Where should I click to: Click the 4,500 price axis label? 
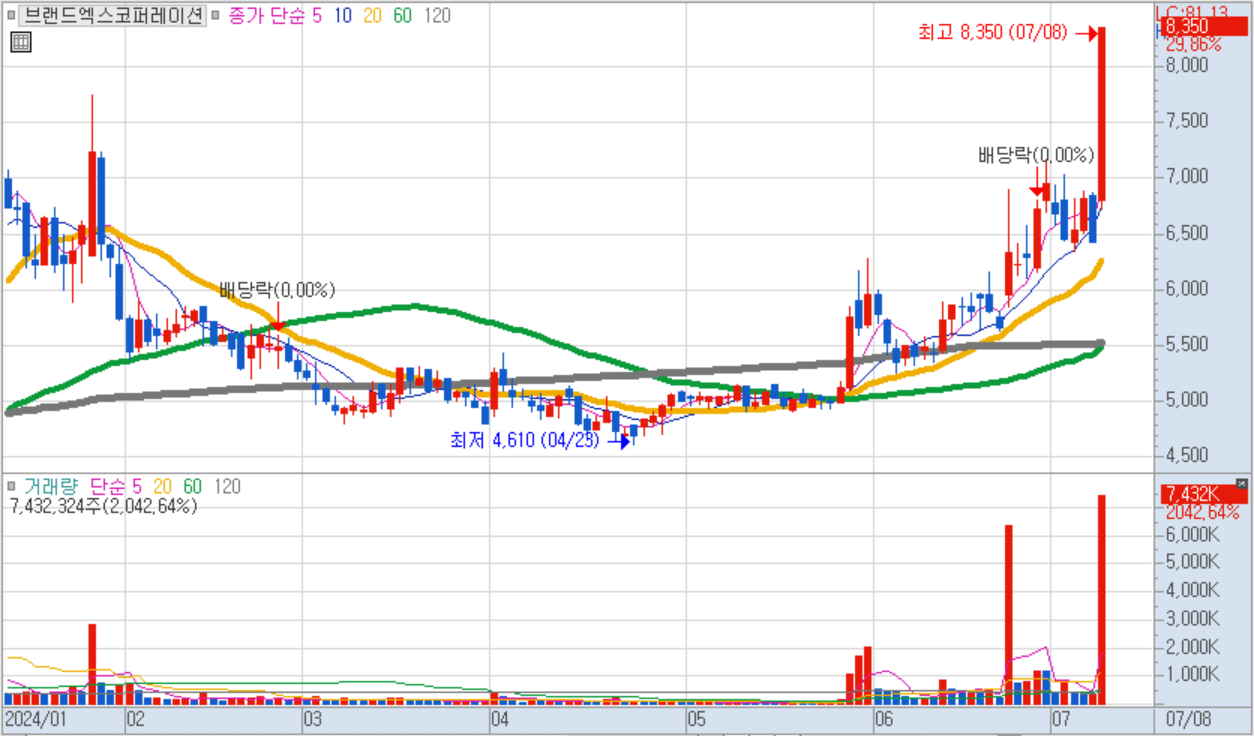pos(1187,456)
